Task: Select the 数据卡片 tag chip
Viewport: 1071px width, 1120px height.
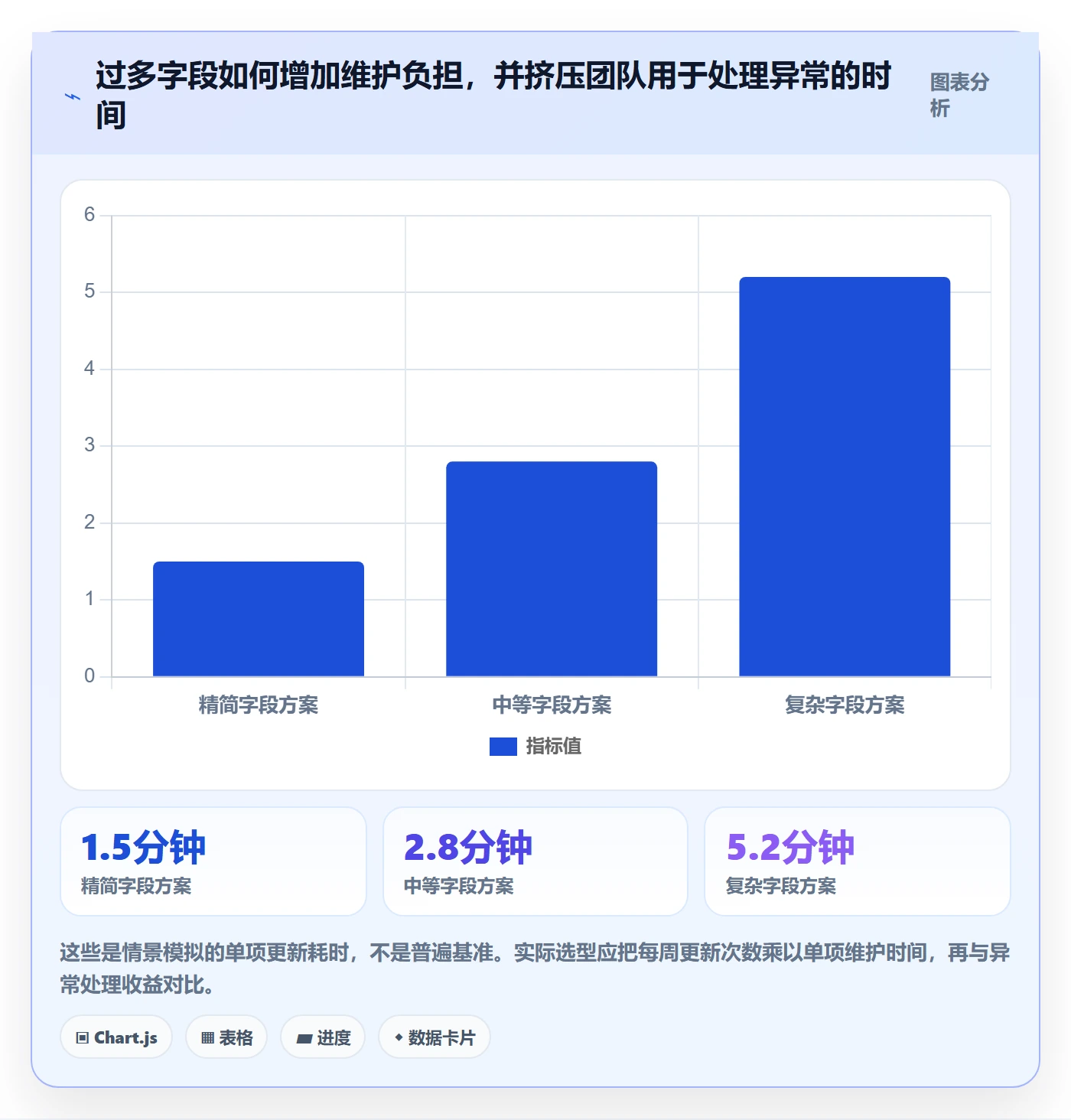Action: pyautogui.click(x=435, y=1037)
